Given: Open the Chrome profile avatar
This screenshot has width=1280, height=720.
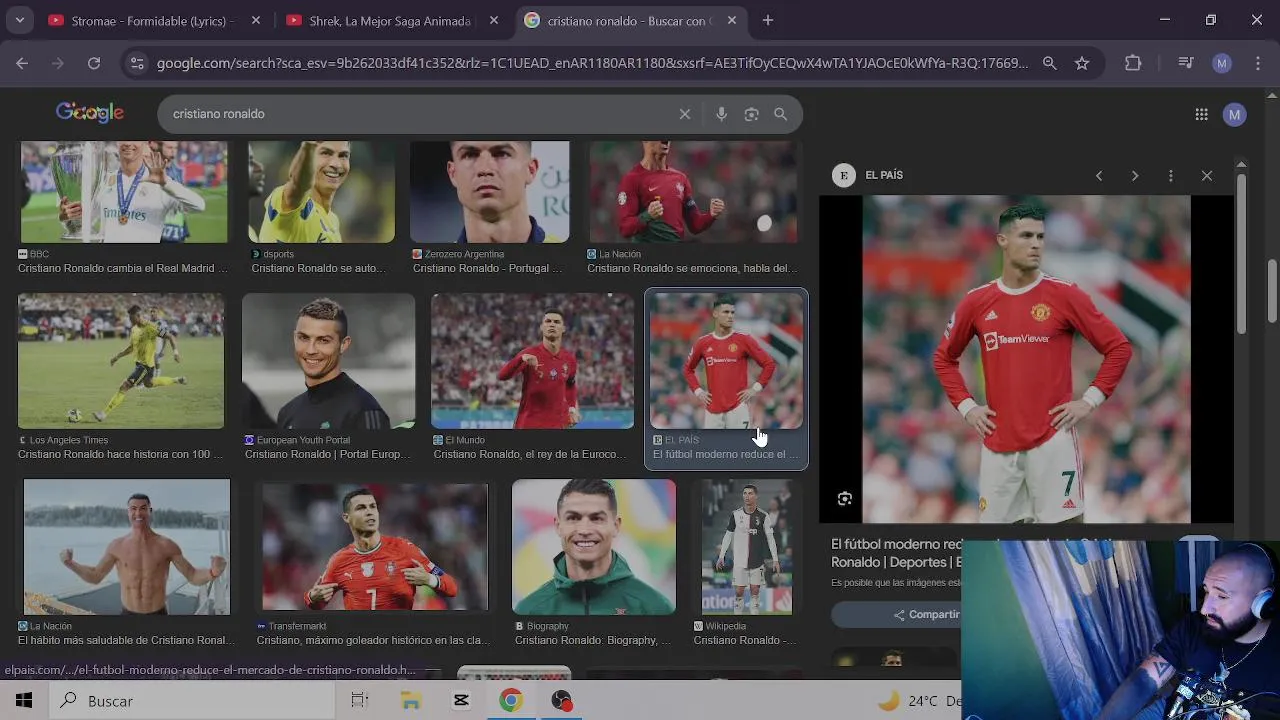Looking at the screenshot, I should [1222, 63].
